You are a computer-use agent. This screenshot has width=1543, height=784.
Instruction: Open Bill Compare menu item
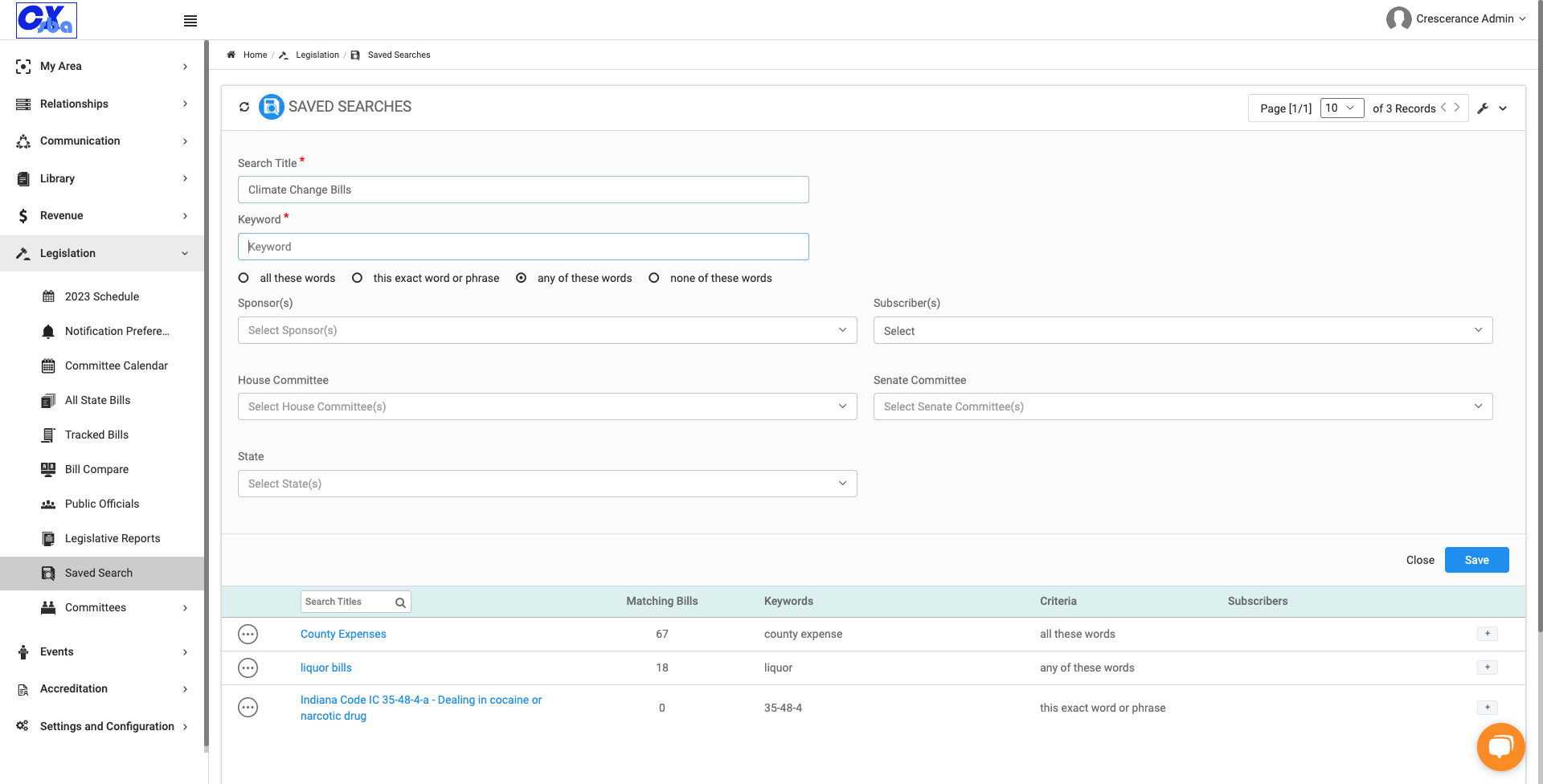click(x=96, y=469)
